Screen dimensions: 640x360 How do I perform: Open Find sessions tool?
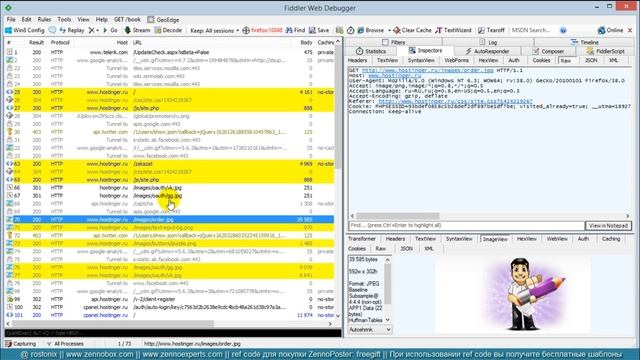[296, 30]
